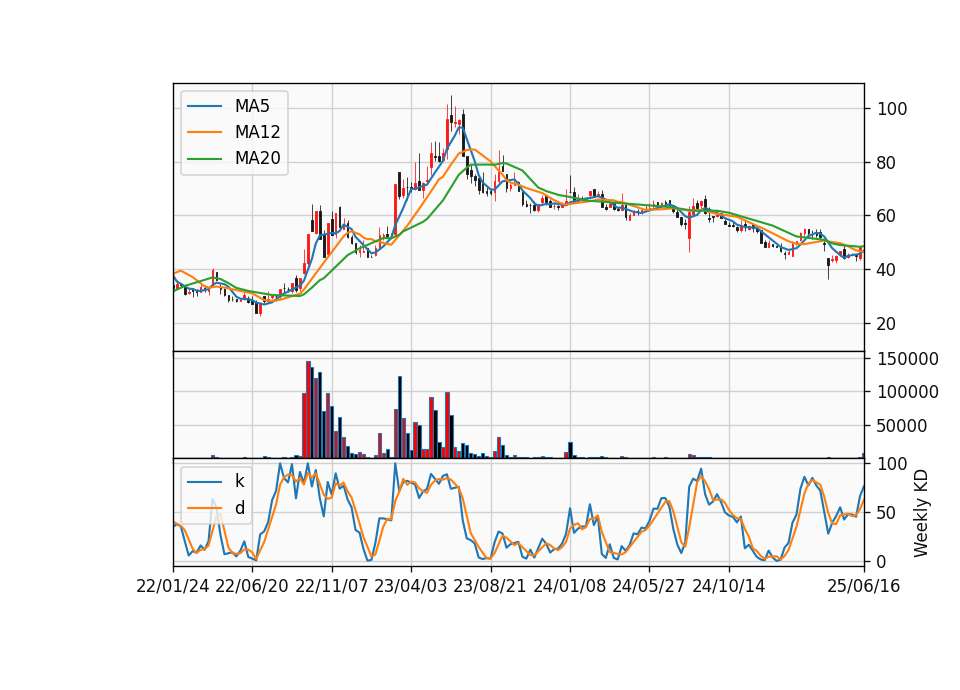The image size is (960, 690).
Task: Click the d legend label in KD panel
Action: tap(240, 508)
